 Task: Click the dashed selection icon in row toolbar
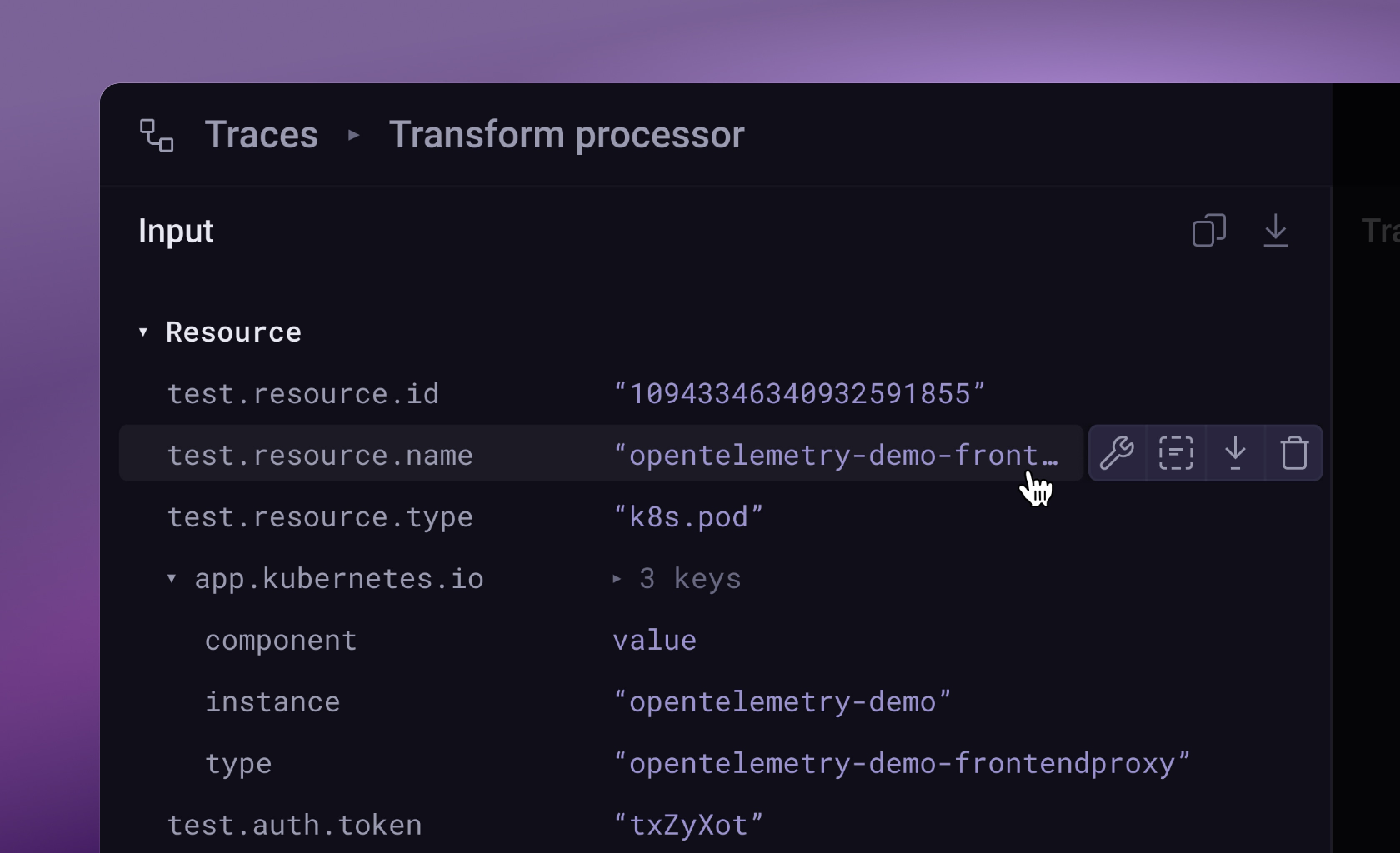1175,453
